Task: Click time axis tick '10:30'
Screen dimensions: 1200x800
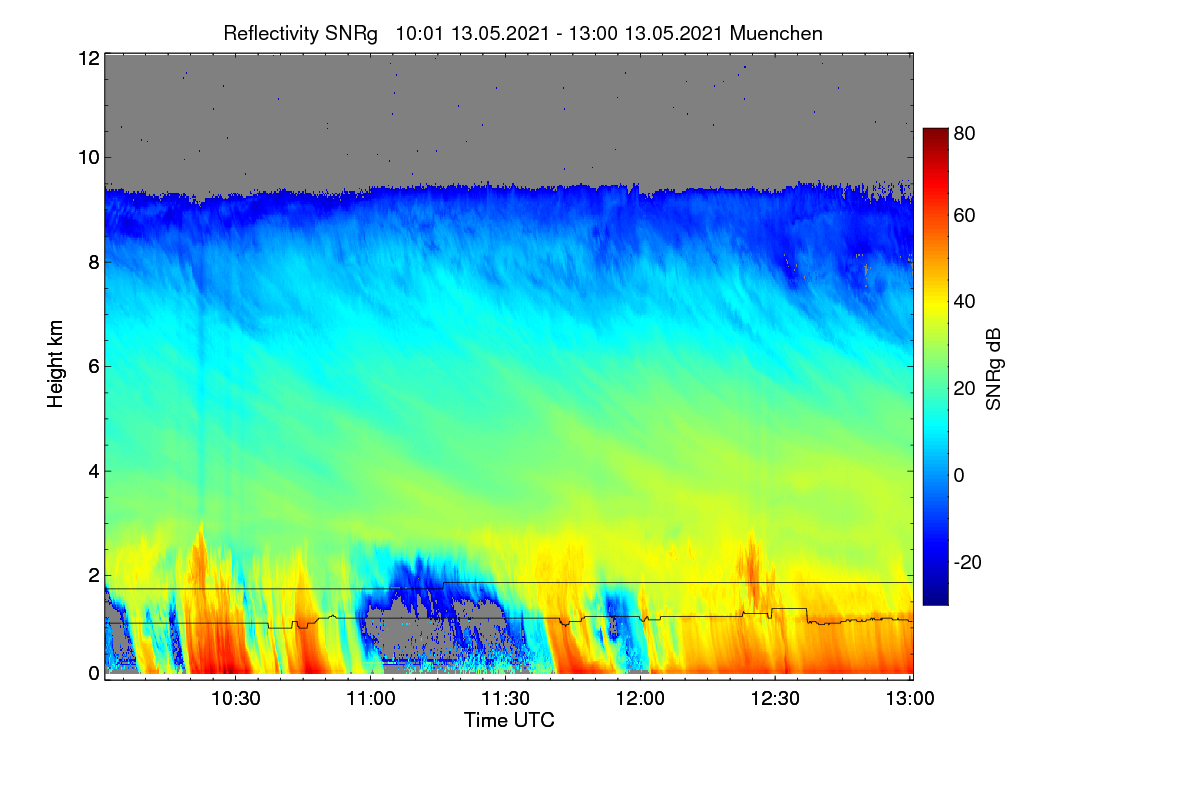Action: point(235,700)
